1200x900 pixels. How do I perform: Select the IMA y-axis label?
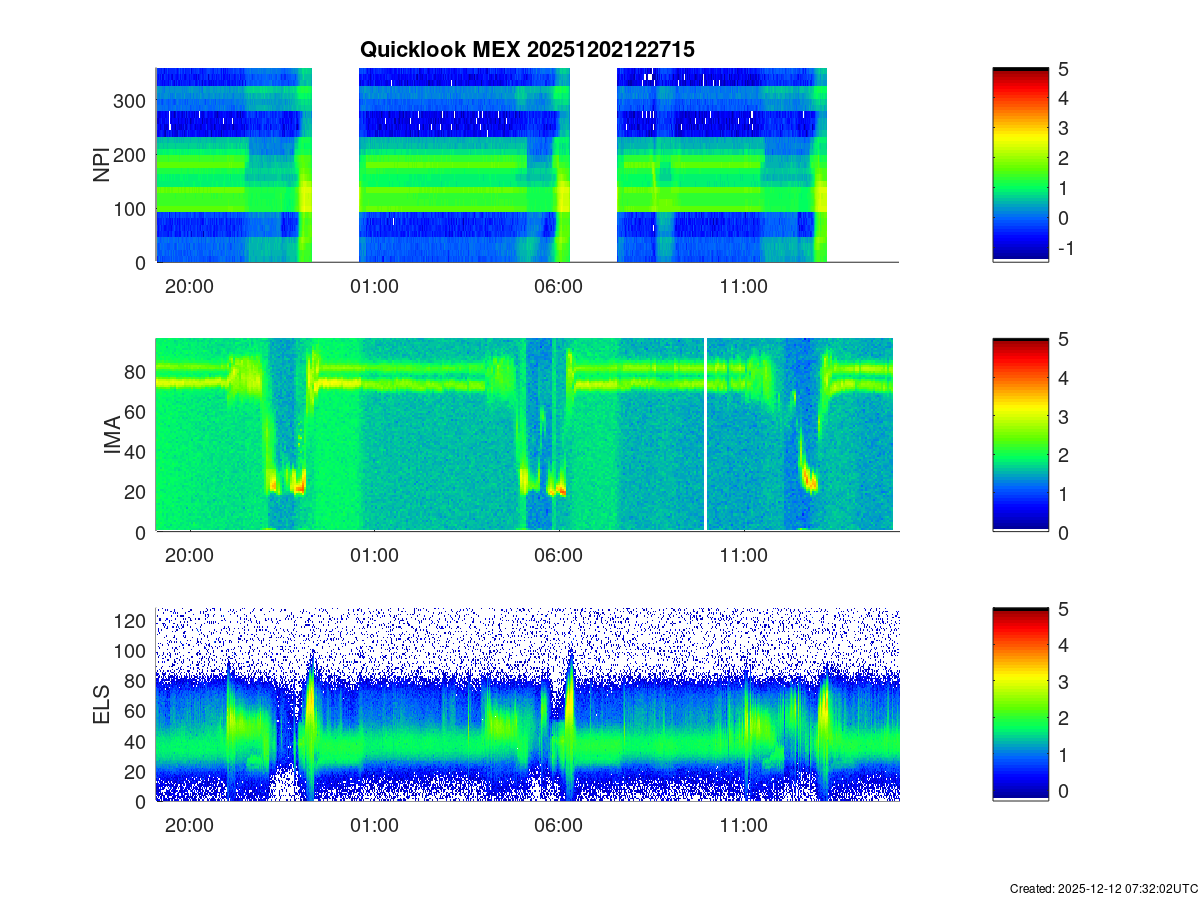(112, 435)
